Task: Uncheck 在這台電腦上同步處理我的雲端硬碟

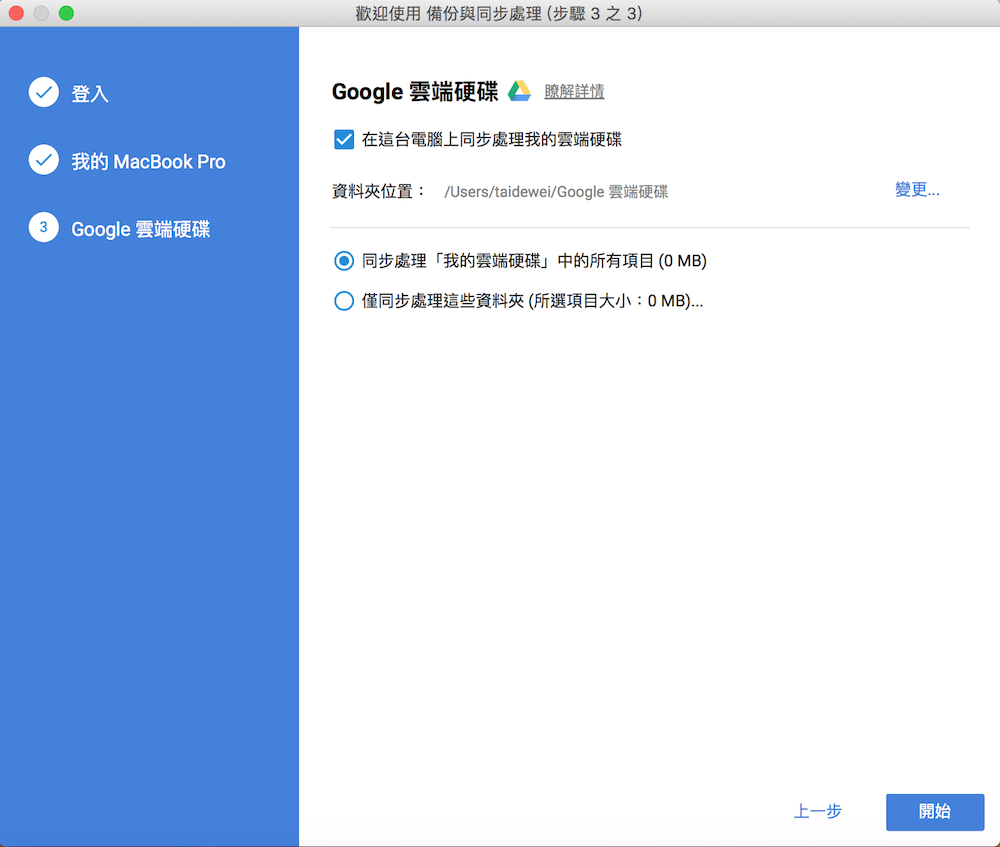Action: point(343,140)
